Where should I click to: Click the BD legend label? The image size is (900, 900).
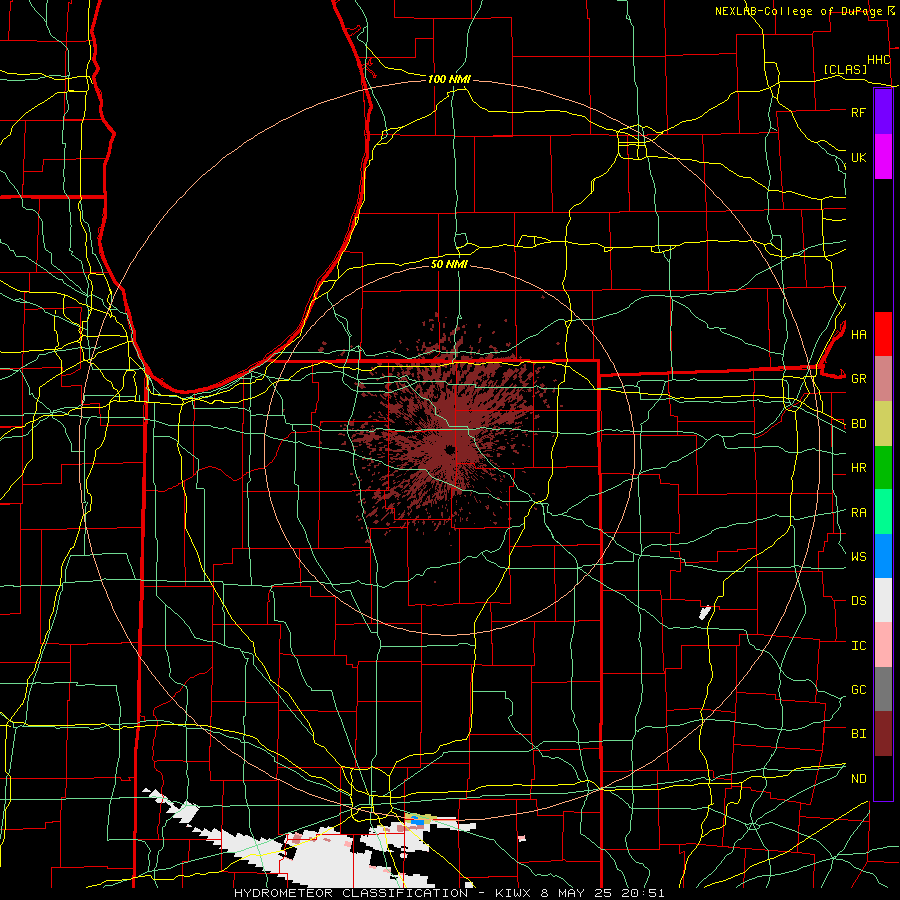tap(858, 424)
